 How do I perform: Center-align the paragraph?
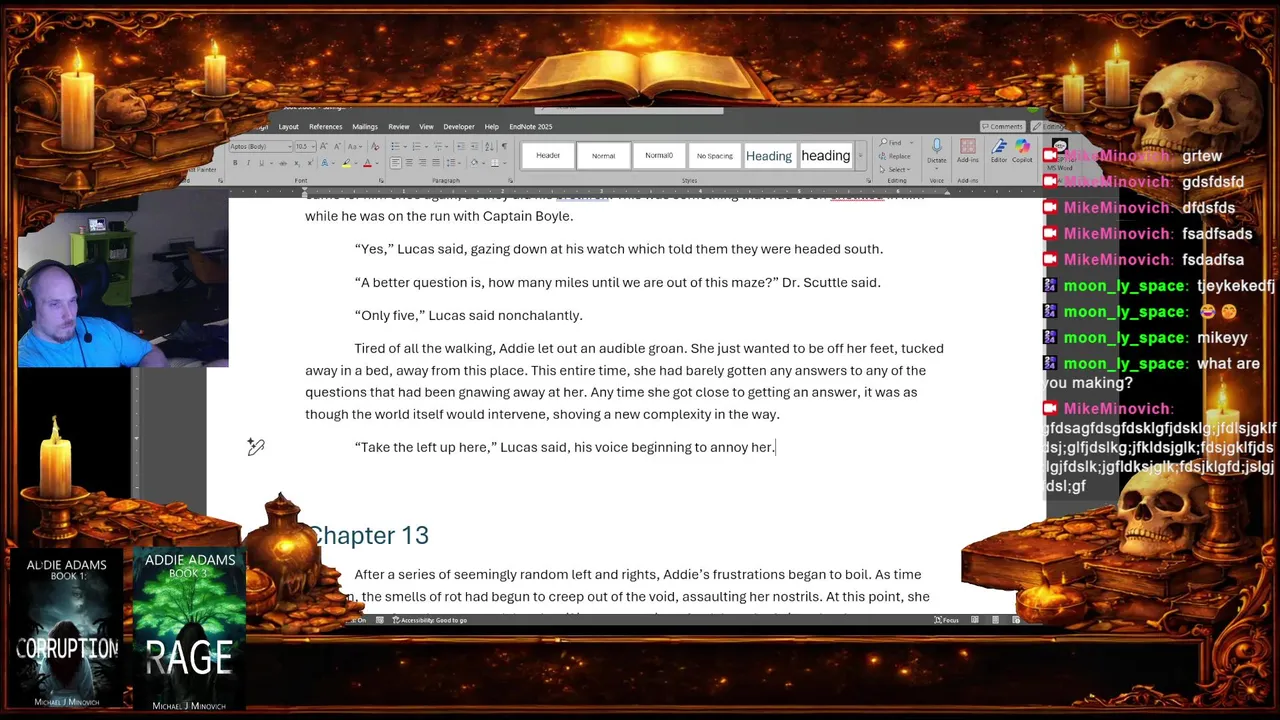(409, 162)
